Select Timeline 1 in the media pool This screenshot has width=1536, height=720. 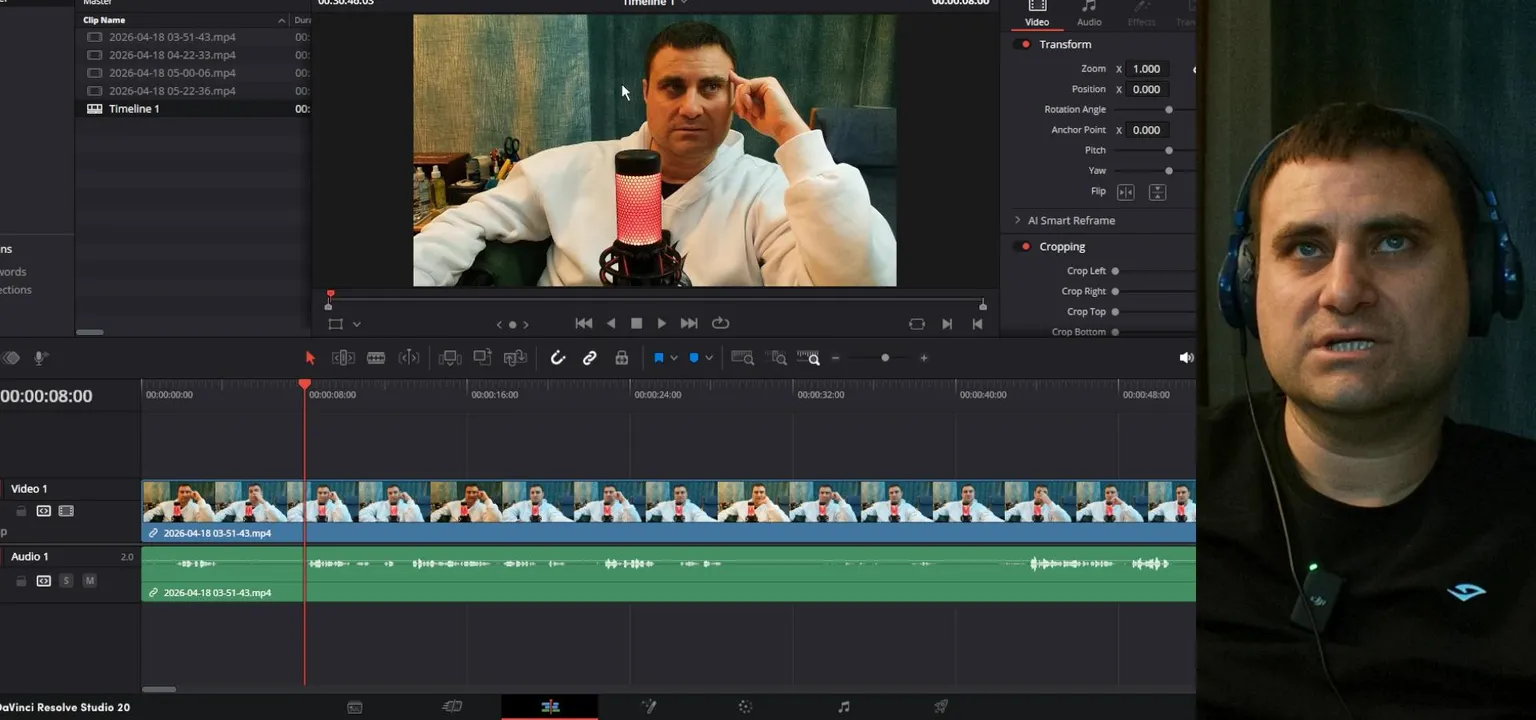[134, 109]
